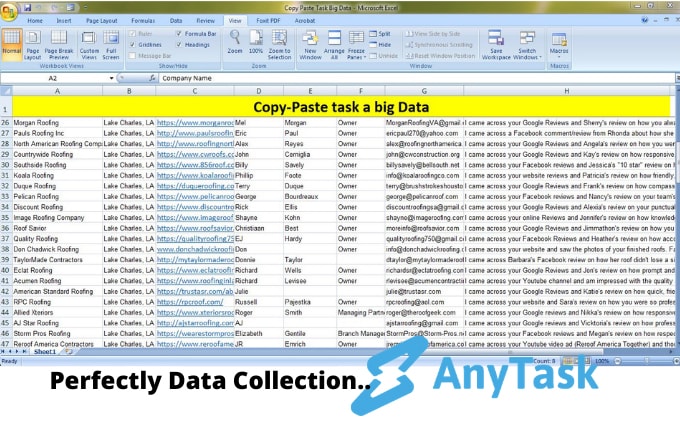
Task: Click the Select All corner button
Action: click(x=6, y=91)
